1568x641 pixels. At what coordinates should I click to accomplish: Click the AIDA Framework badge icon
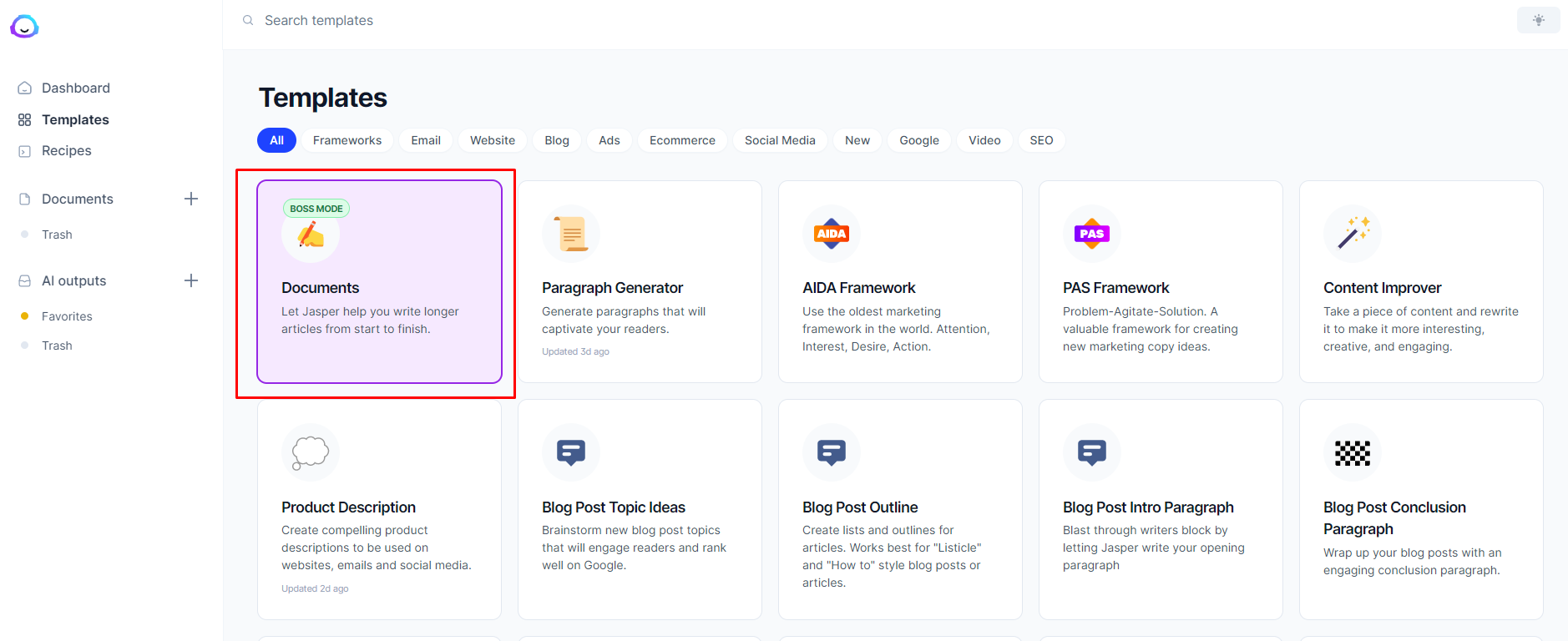click(x=832, y=234)
